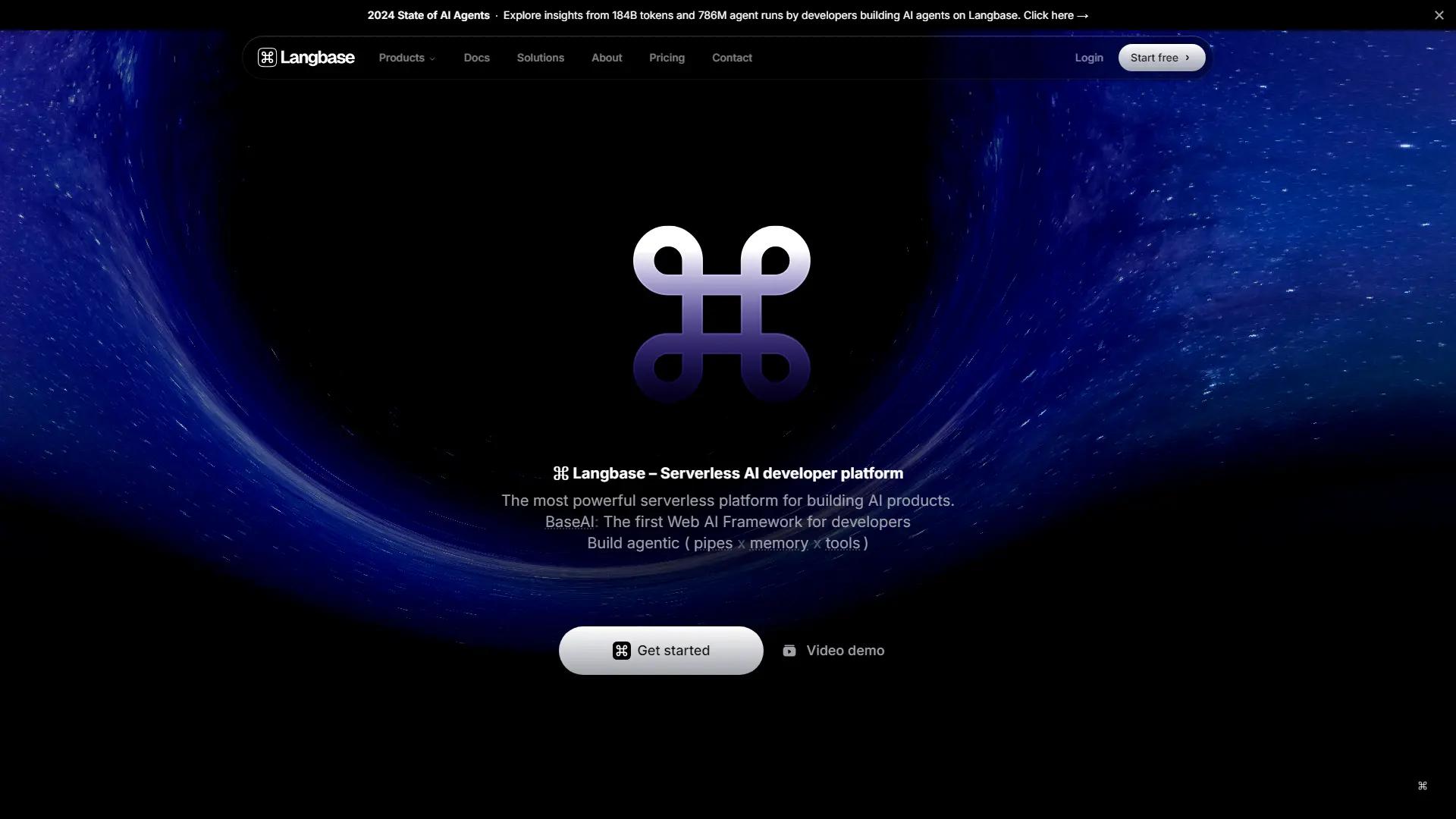This screenshot has height=819, width=1456.
Task: Expand the Products dropdown menu
Action: [x=401, y=57]
